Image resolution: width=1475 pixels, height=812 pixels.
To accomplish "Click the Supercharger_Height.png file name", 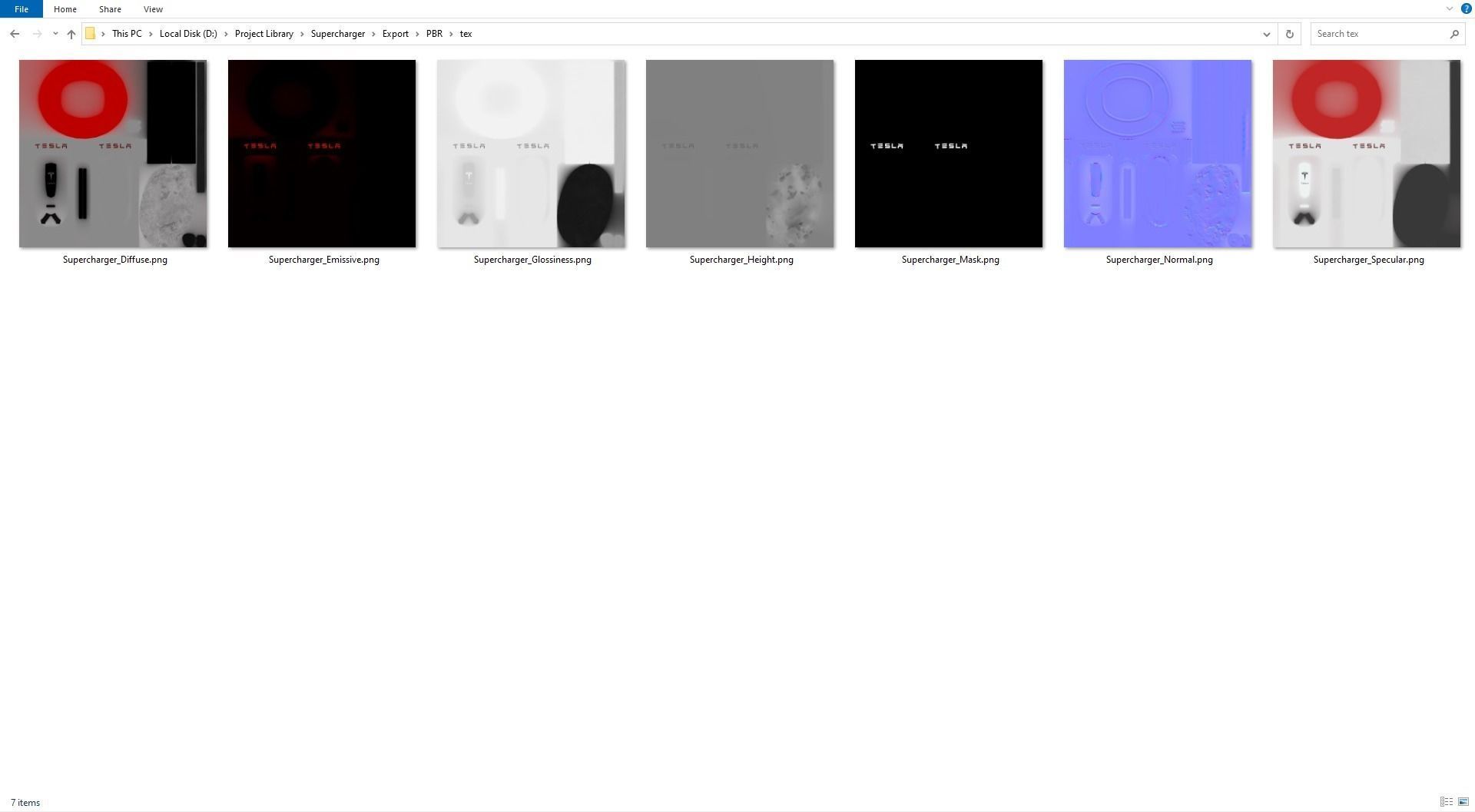I will (741, 260).
